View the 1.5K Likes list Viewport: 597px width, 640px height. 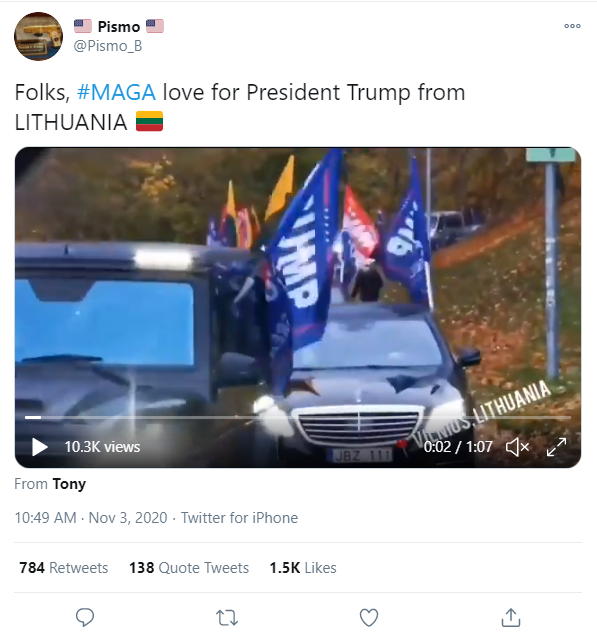[x=303, y=568]
